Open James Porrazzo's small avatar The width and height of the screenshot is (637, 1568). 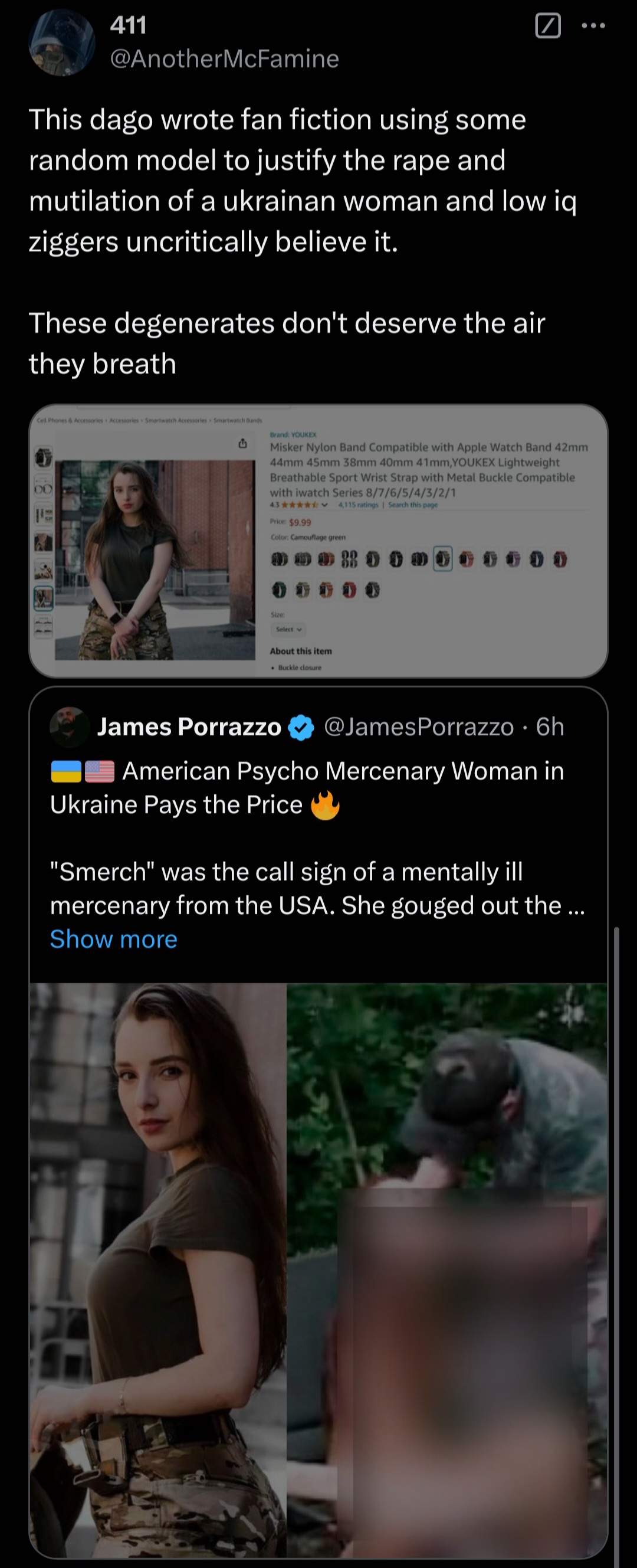[70, 727]
